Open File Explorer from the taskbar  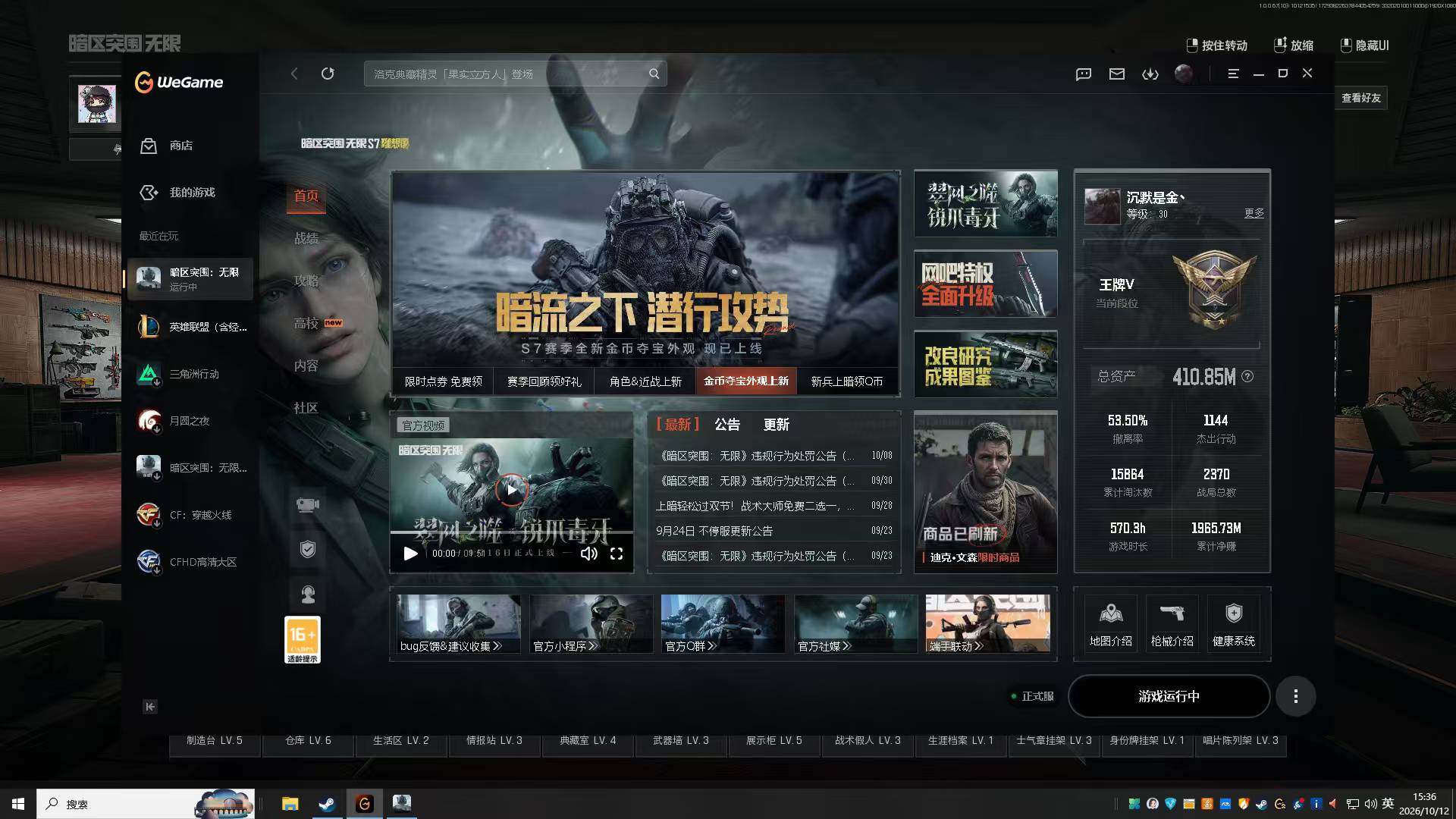click(x=290, y=804)
